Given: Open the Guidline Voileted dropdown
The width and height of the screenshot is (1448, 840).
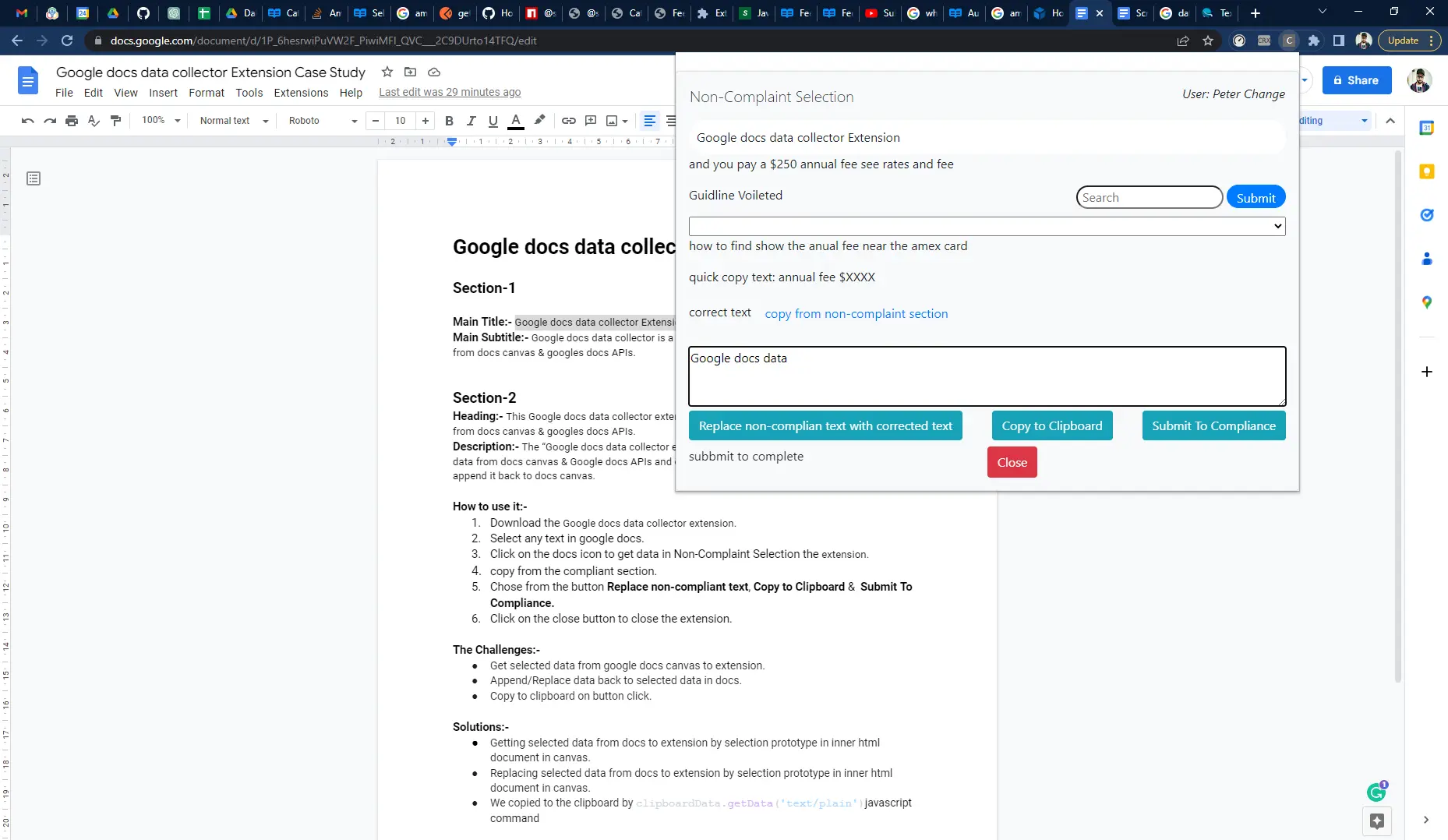Looking at the screenshot, I should 987,226.
